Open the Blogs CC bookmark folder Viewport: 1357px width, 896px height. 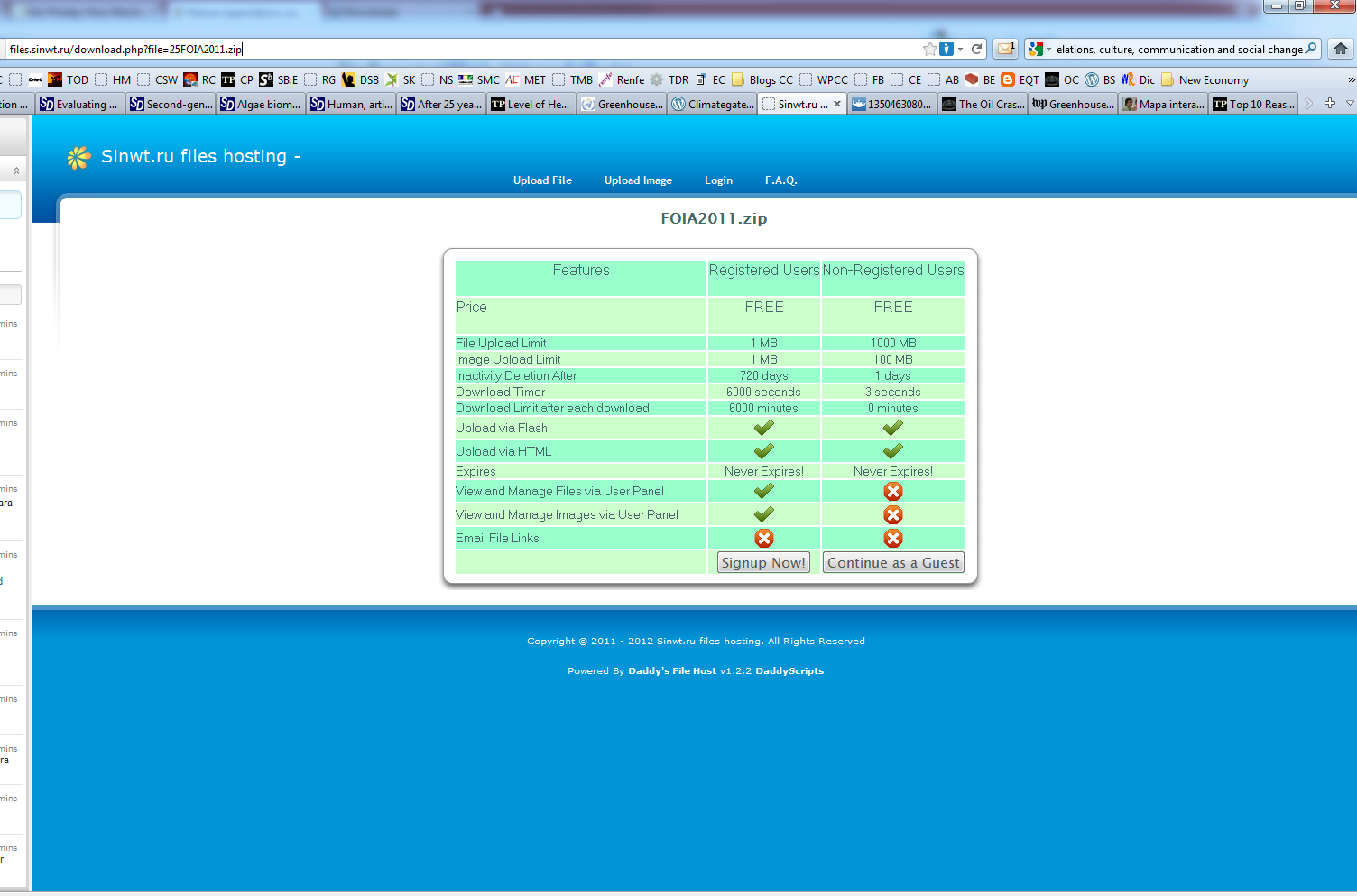coord(762,79)
